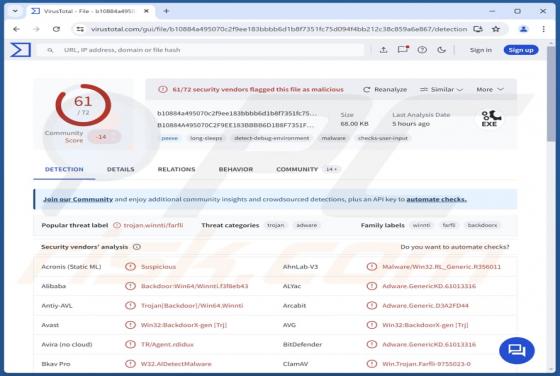Open the RELATIONS tab
This screenshot has height=376, width=560.
[176, 169]
